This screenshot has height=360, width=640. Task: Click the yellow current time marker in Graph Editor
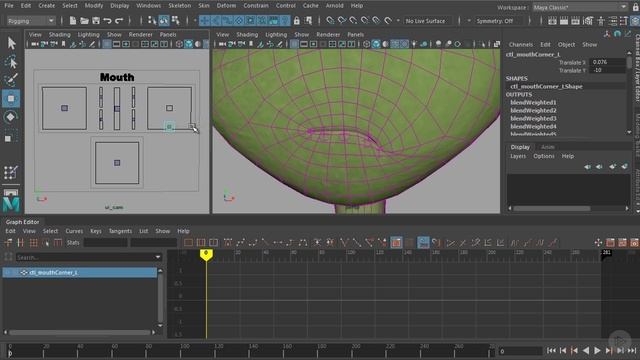point(206,254)
